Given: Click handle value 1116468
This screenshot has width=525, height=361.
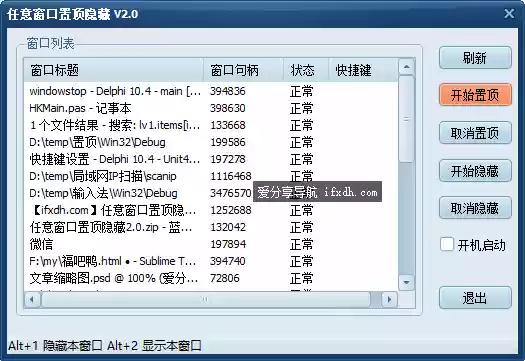Looking at the screenshot, I should 231,176.
